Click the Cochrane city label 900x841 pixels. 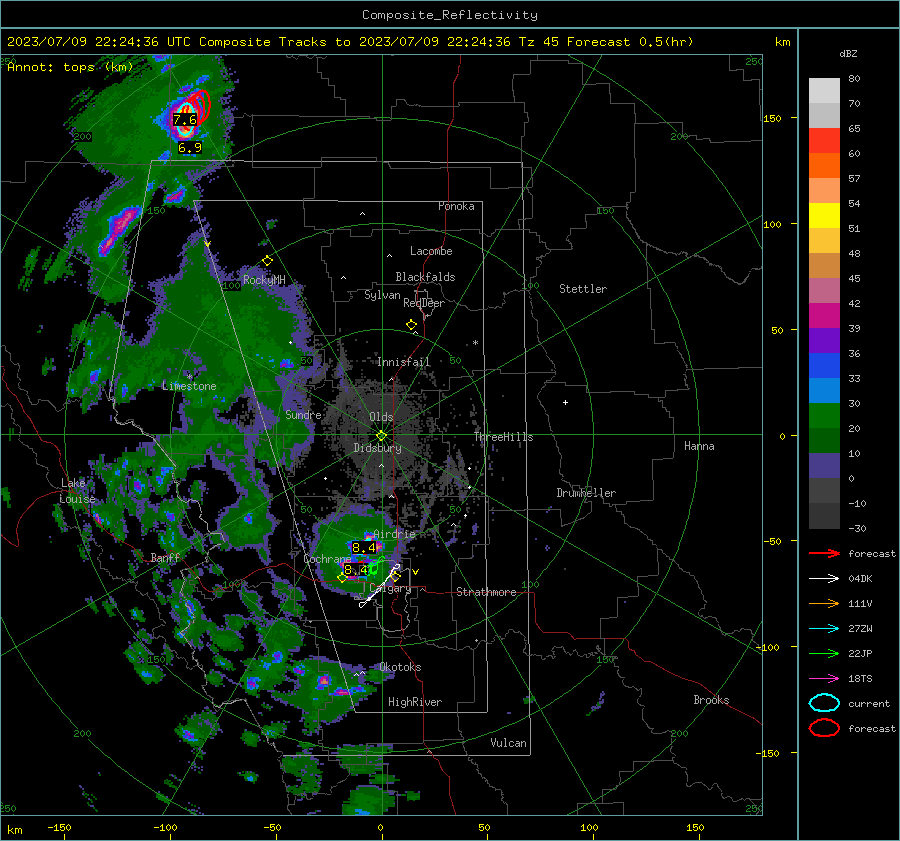point(327,559)
